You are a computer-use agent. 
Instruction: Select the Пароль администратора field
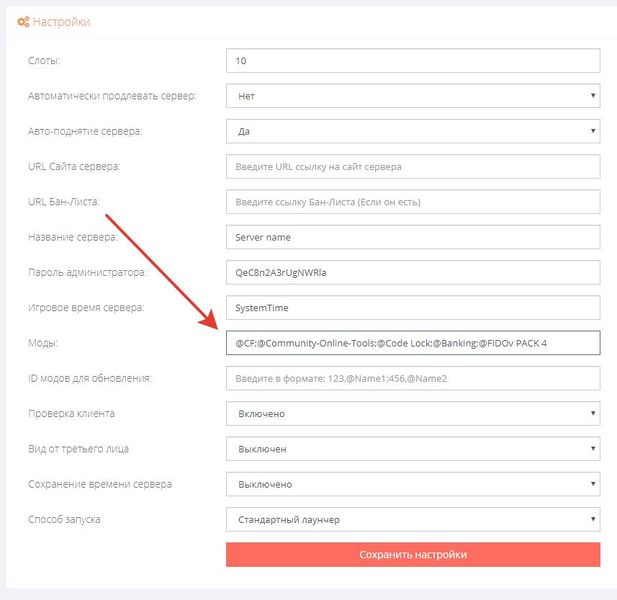click(x=413, y=272)
